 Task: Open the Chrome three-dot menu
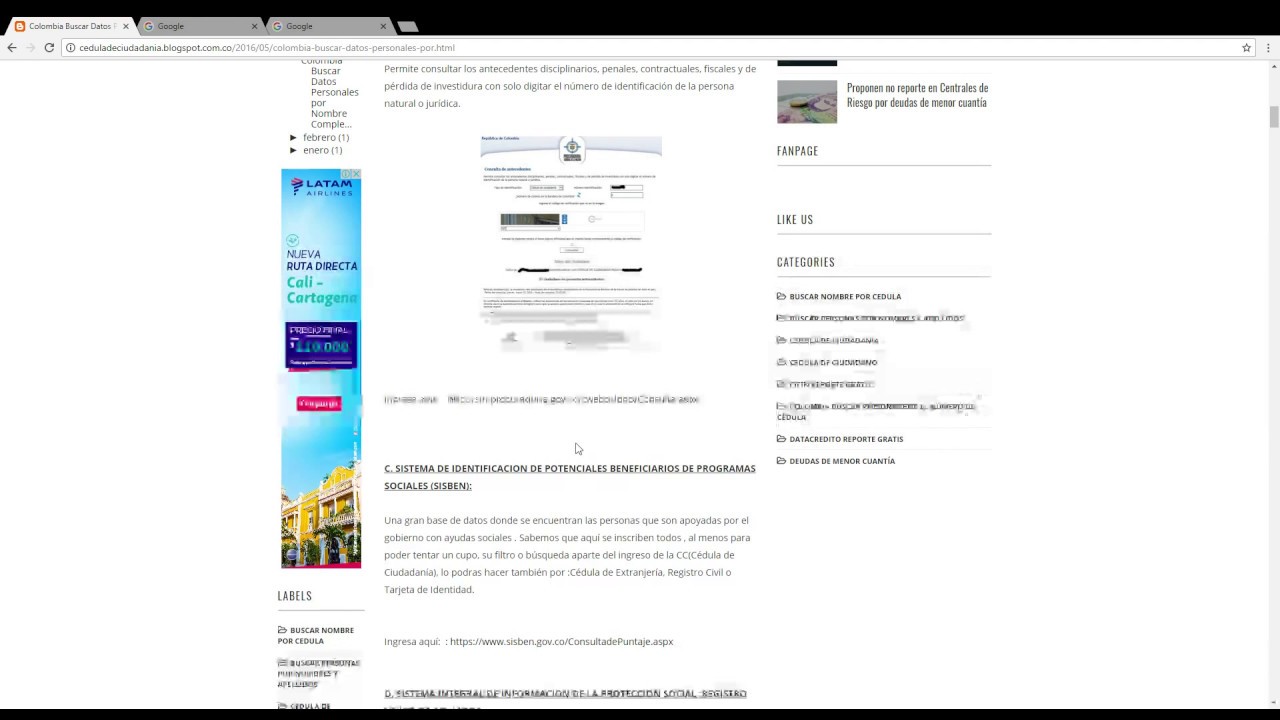1268,47
